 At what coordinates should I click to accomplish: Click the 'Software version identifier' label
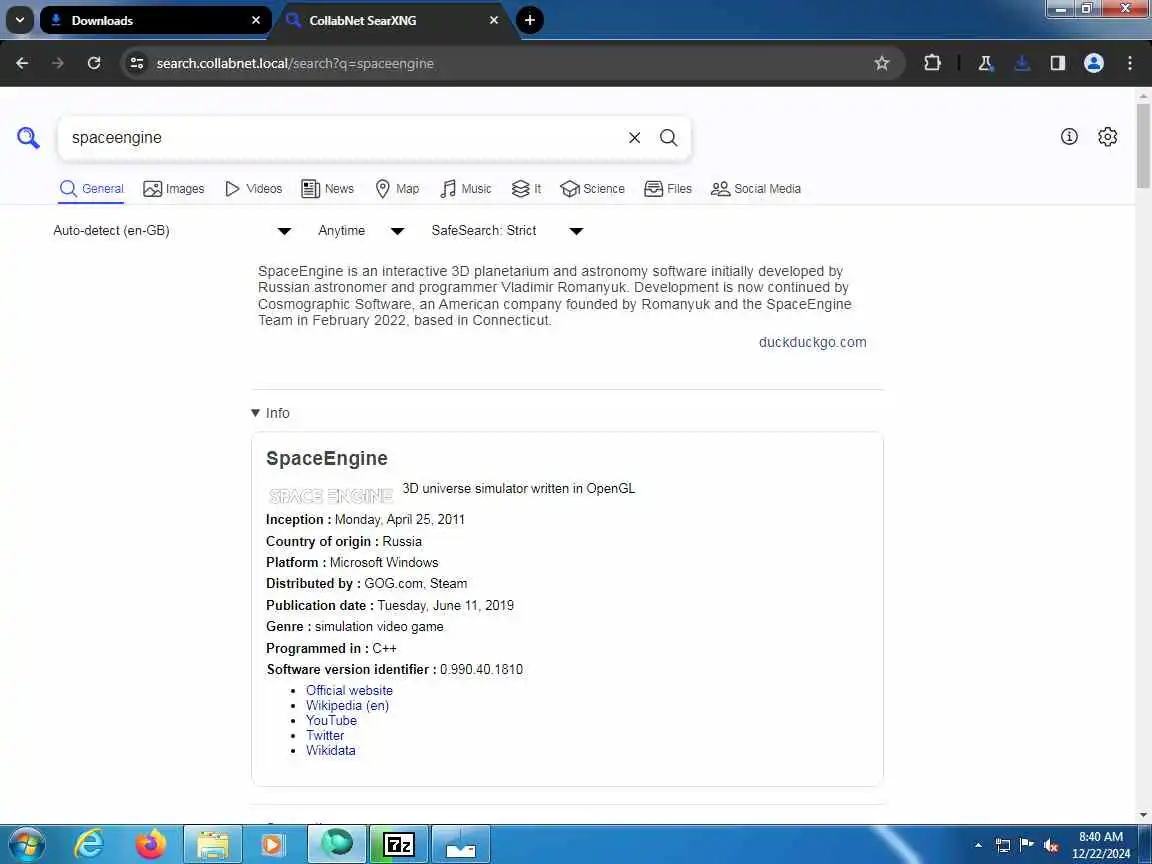point(351,669)
